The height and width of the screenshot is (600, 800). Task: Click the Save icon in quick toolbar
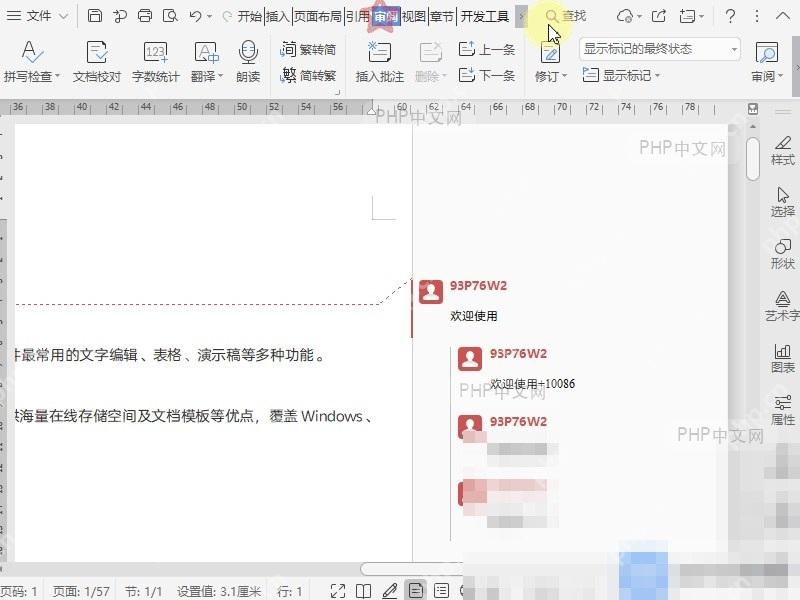pos(94,16)
